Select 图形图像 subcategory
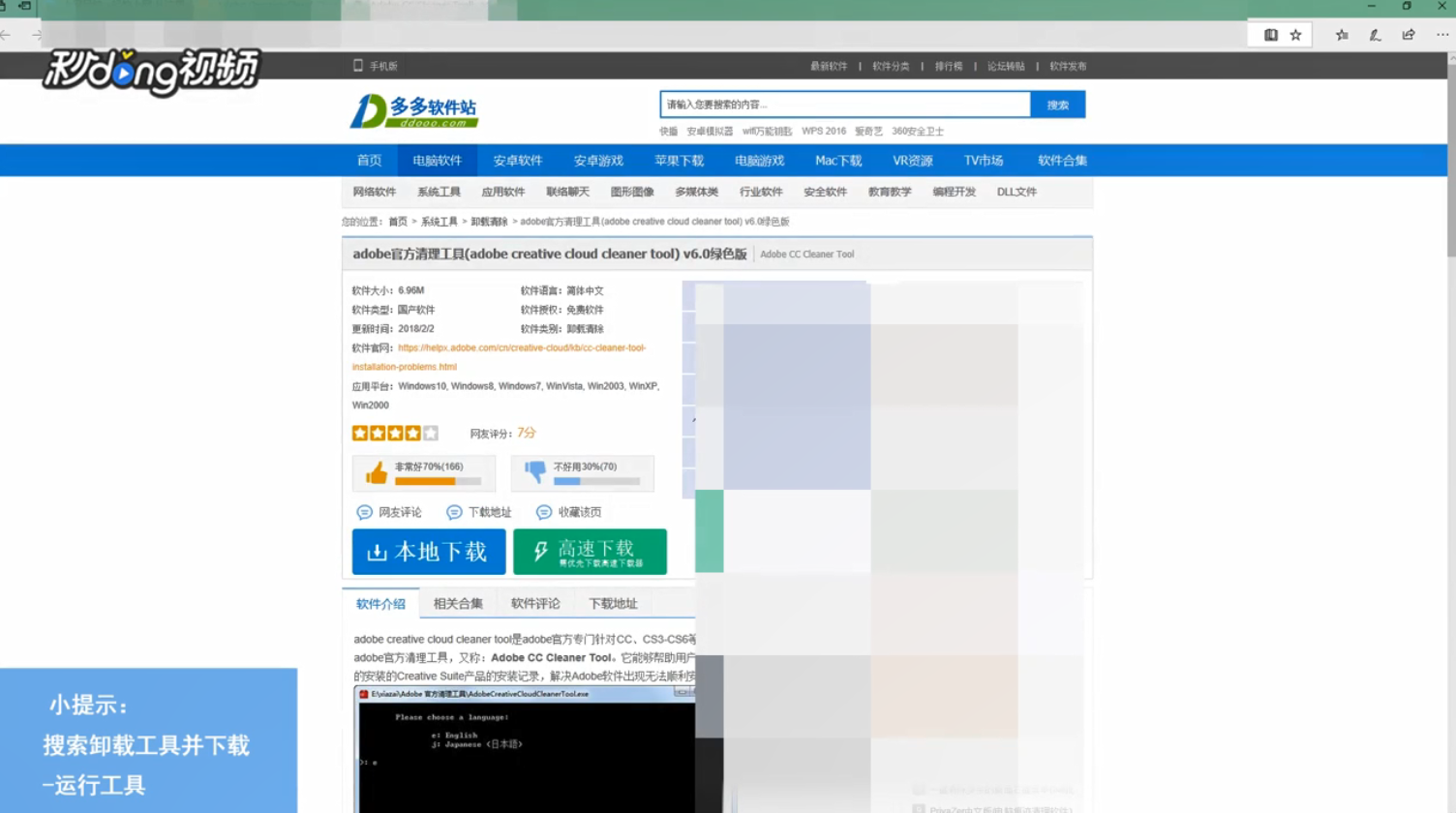Screen dimensions: 1456x813 [x=632, y=192]
